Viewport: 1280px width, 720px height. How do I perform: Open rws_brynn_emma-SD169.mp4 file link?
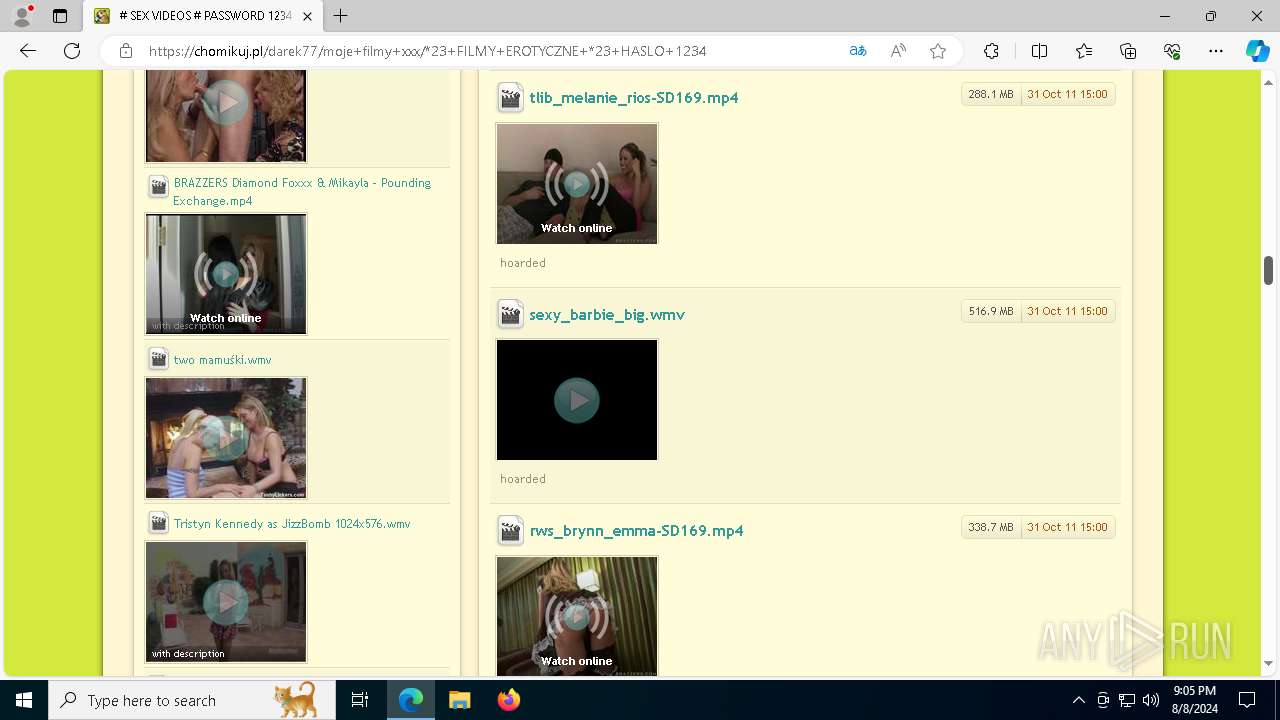coord(636,531)
